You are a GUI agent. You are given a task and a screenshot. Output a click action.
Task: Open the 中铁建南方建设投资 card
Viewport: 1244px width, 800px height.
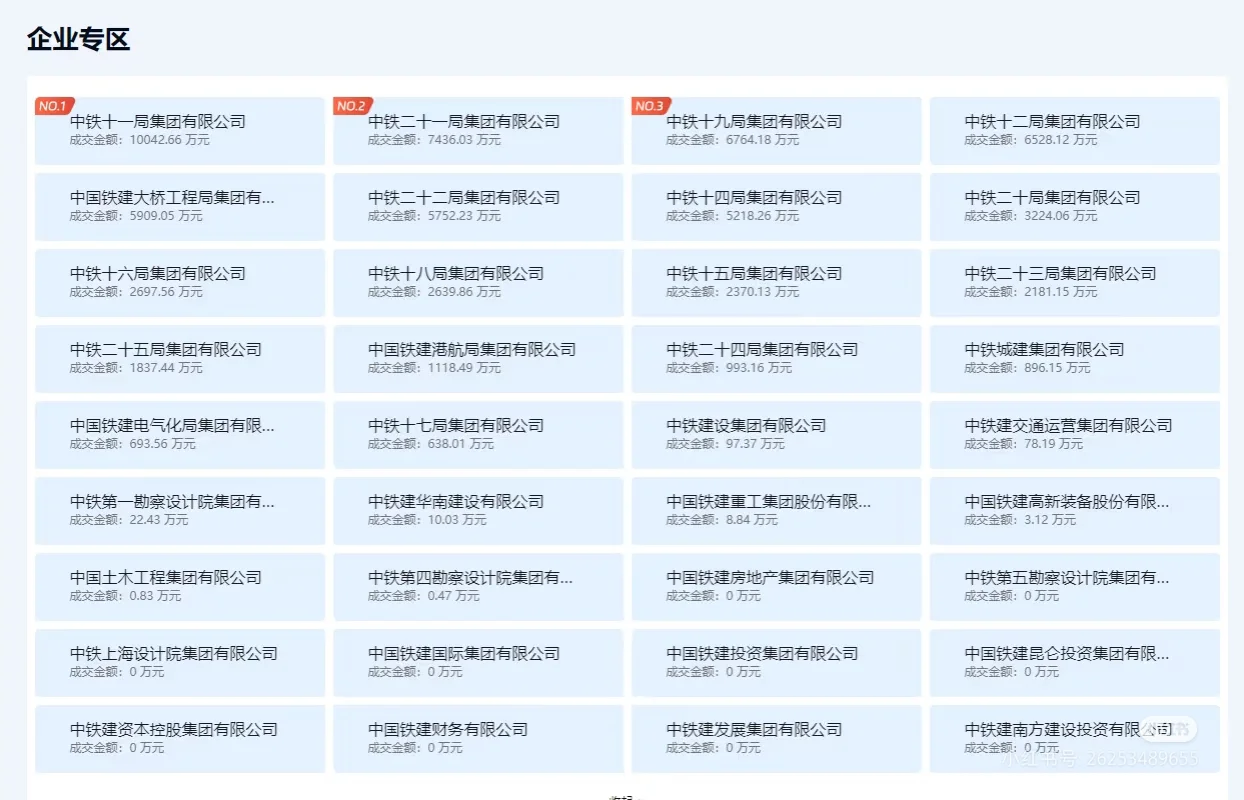click(1075, 739)
